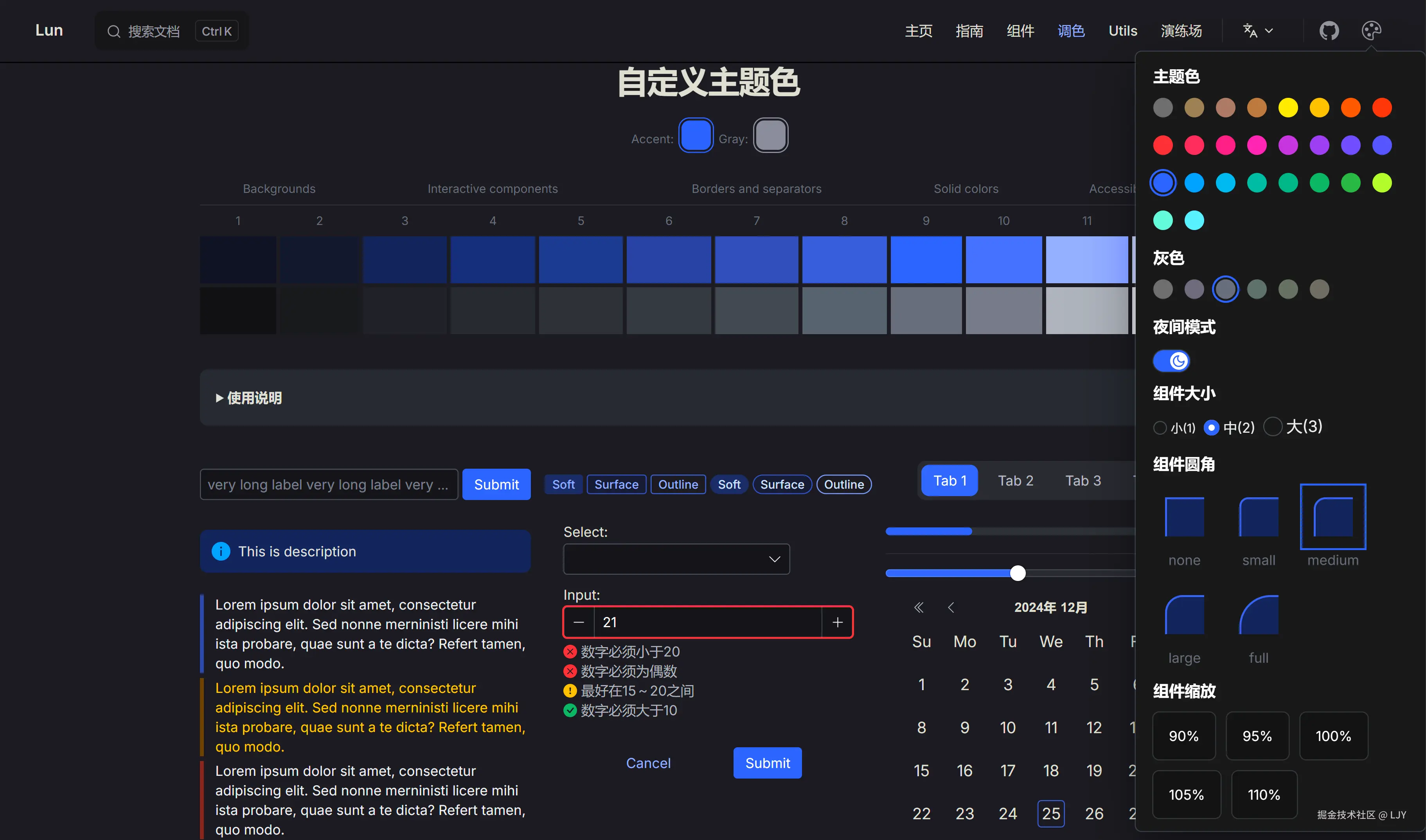Open the Select combo box

pos(676,559)
